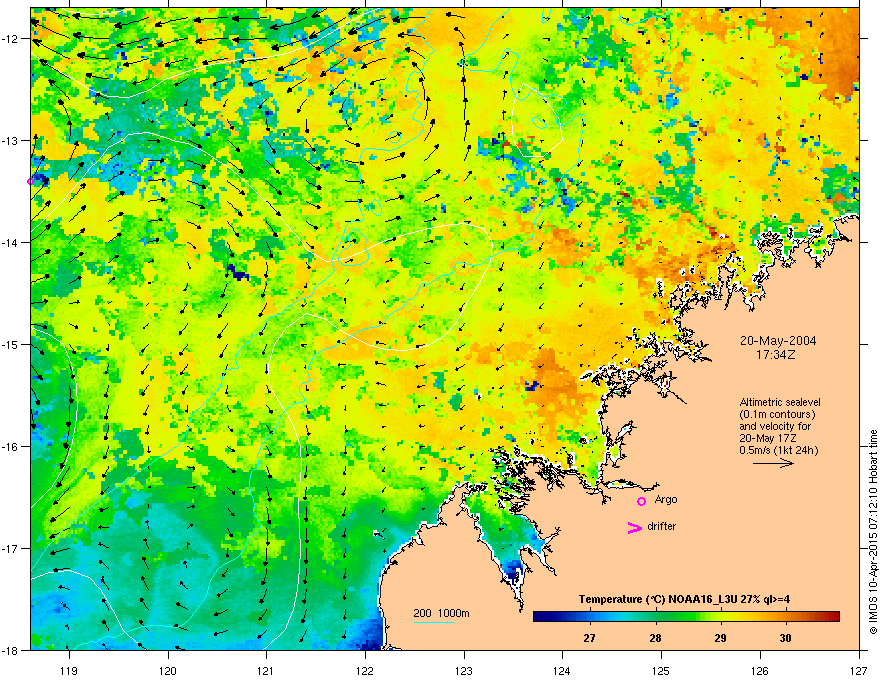The image size is (880, 680).
Task: Click latitude label -17 on the axis
Action: [x=10, y=548]
